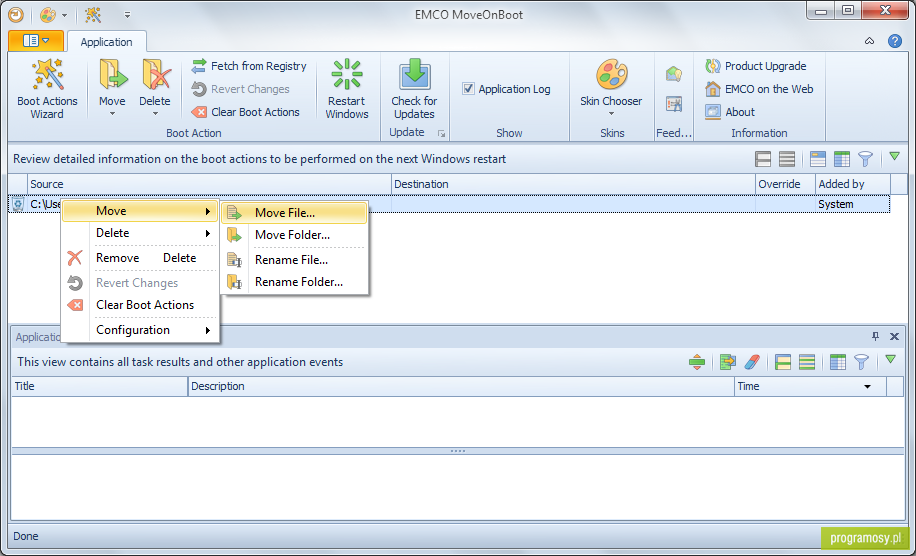Launch the Boot Actions Wizard
Viewport: 916px width, 556px height.
pyautogui.click(x=47, y=89)
